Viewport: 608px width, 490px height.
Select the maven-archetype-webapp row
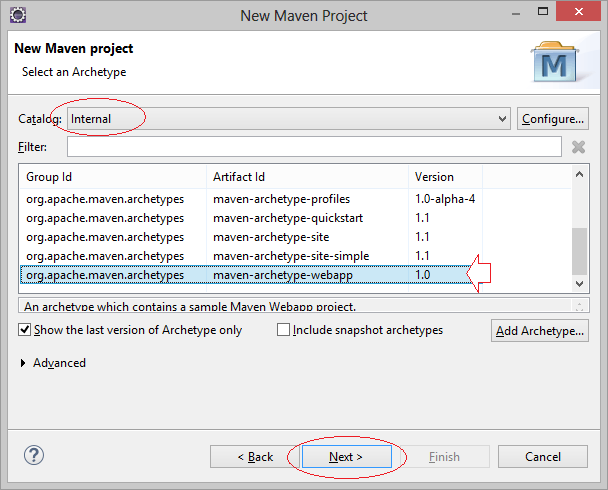point(251,275)
